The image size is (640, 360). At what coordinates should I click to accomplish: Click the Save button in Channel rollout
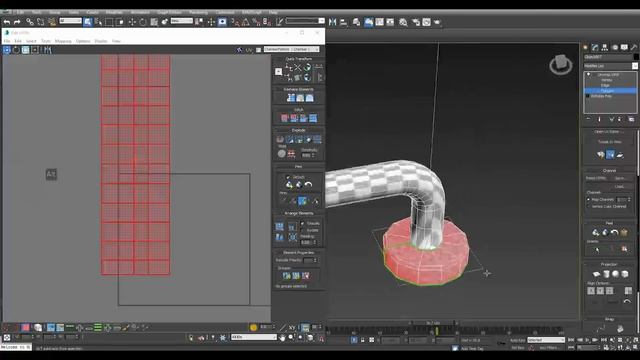620,178
